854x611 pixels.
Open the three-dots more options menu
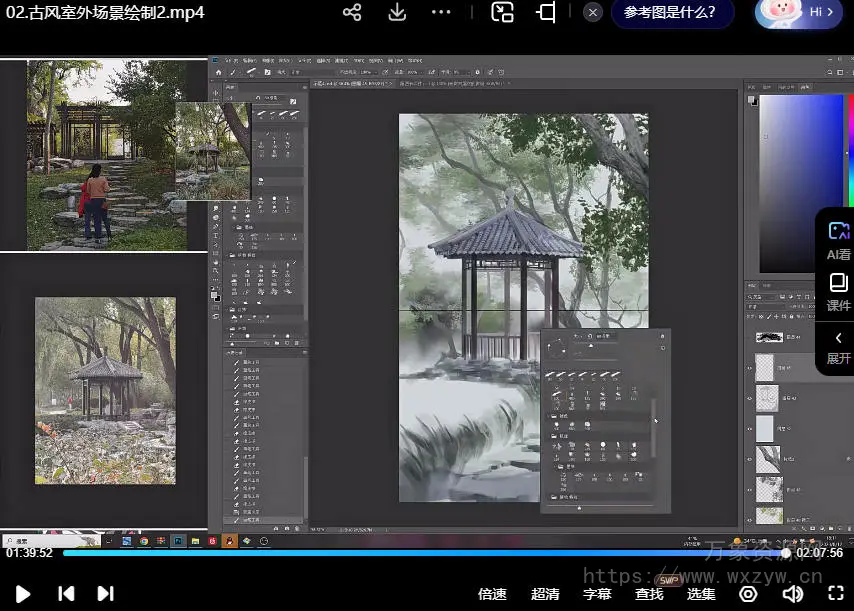coord(441,12)
